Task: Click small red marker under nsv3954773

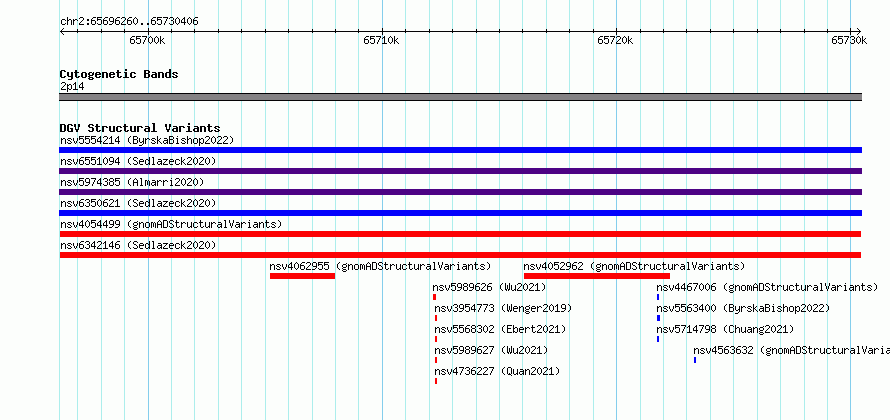Action: 436,318
